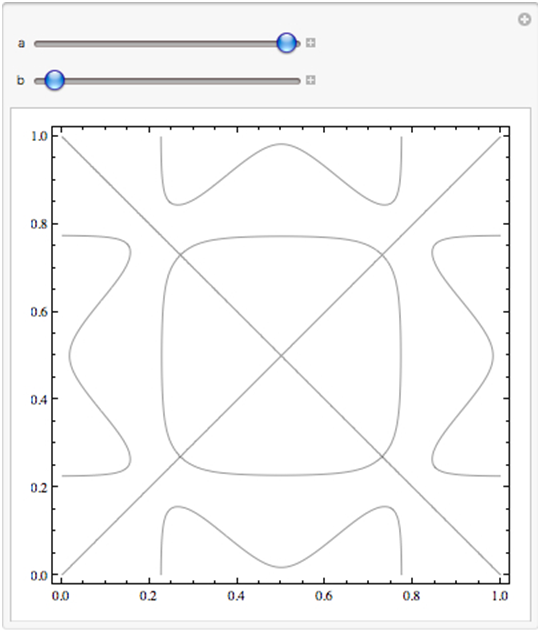Click the 0.8 tick label on vertical axis
The width and height of the screenshot is (540, 633).
[39, 224]
